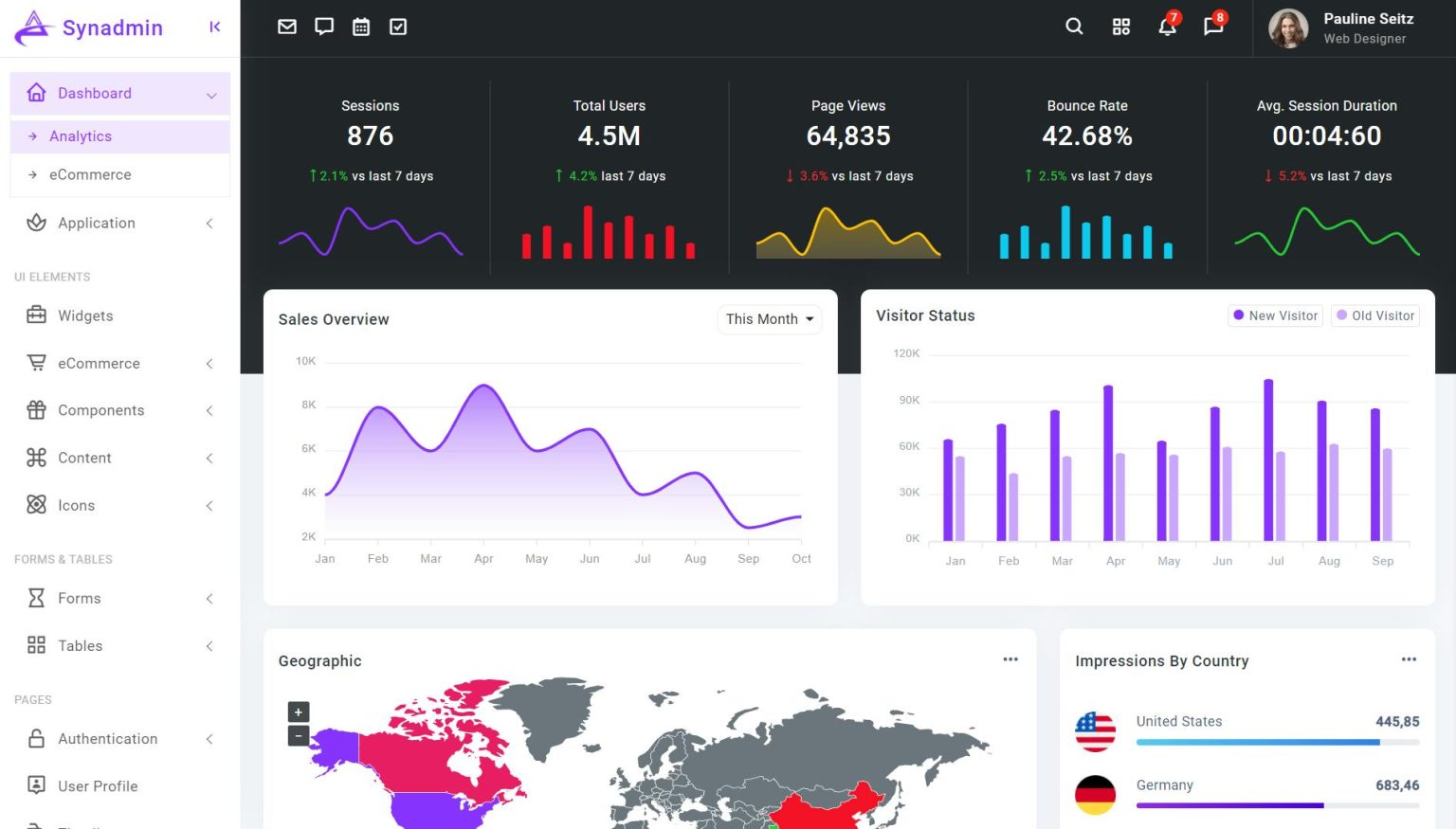Open the This Month dropdown in Sales Overview

pyautogui.click(x=769, y=319)
